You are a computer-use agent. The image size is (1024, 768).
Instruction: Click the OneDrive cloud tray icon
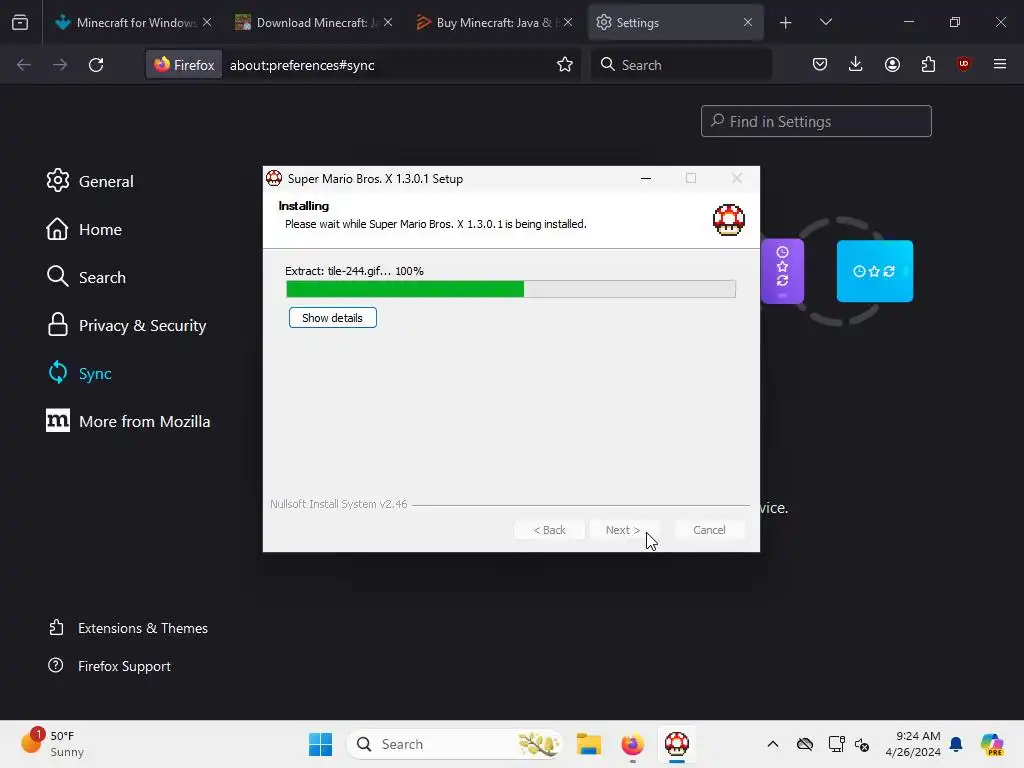coord(805,744)
